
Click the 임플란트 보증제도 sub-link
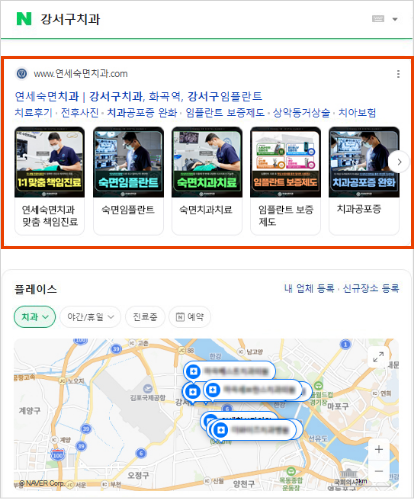[x=225, y=113]
